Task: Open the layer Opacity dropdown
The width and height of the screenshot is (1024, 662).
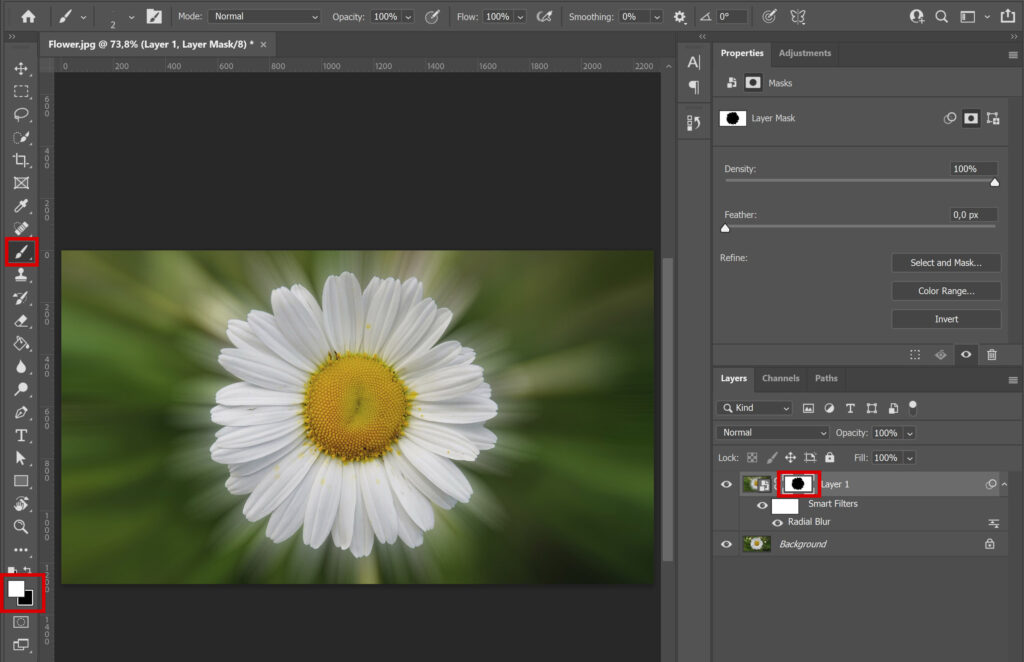Action: pos(910,433)
